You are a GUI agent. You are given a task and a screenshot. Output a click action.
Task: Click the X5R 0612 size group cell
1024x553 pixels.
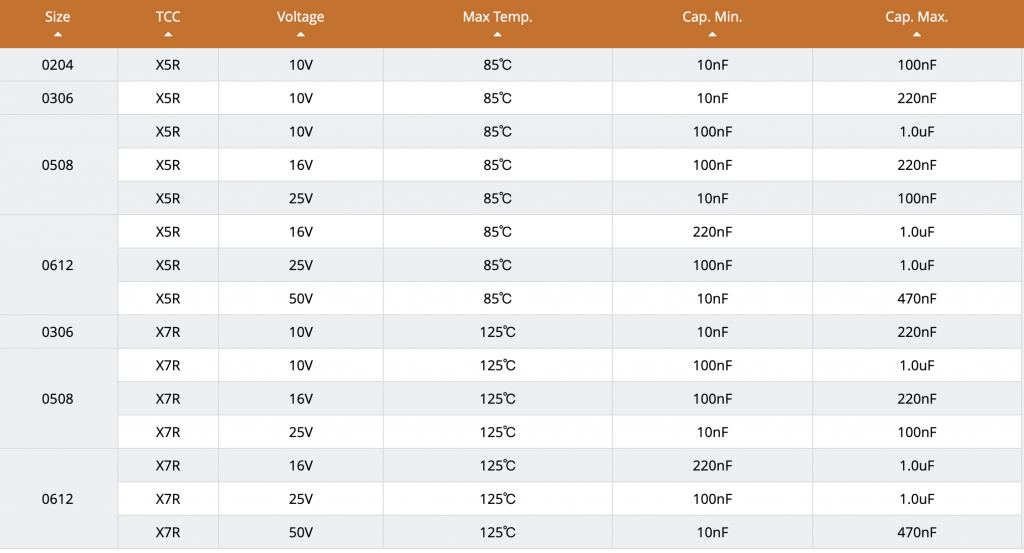tap(57, 265)
